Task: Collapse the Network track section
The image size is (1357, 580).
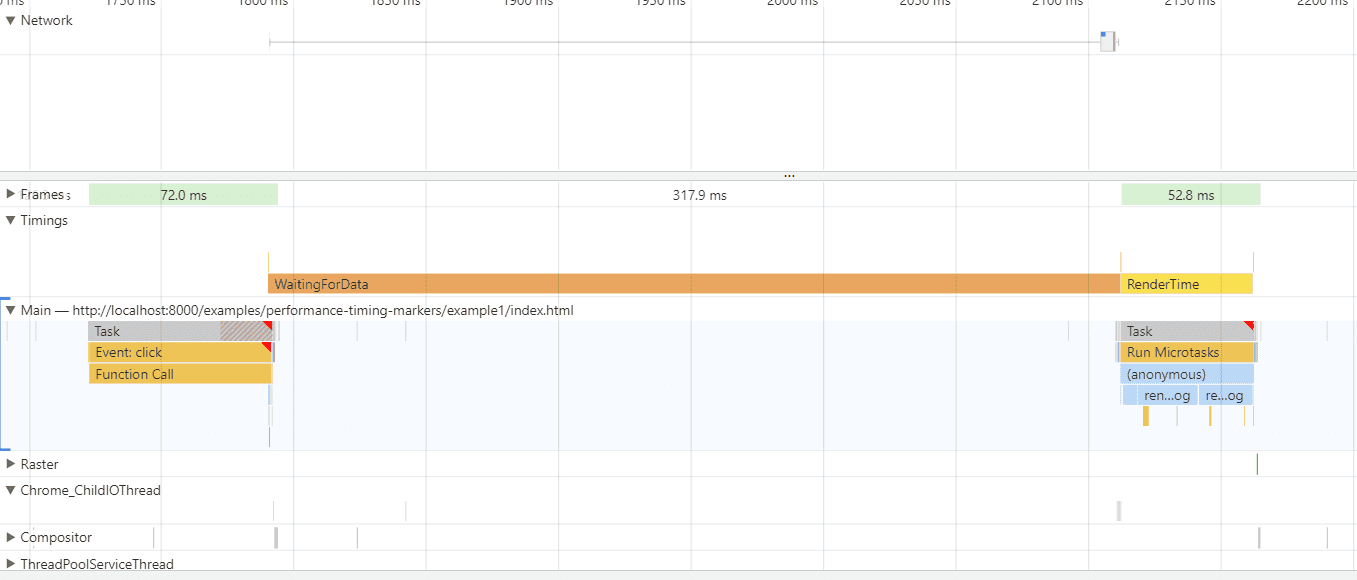Action: 11,20
